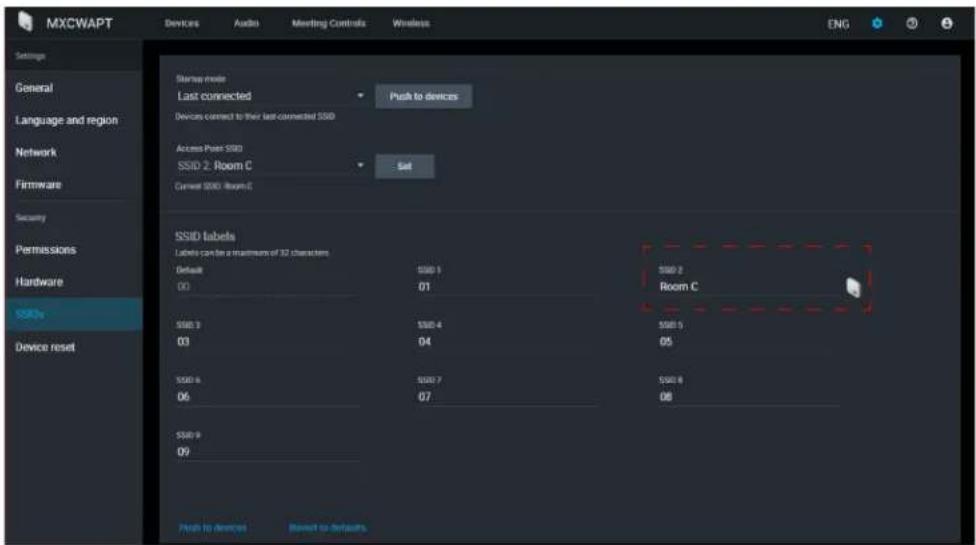
Task: Click the SSID 2 field containing Room C
Action: [x=749, y=287]
